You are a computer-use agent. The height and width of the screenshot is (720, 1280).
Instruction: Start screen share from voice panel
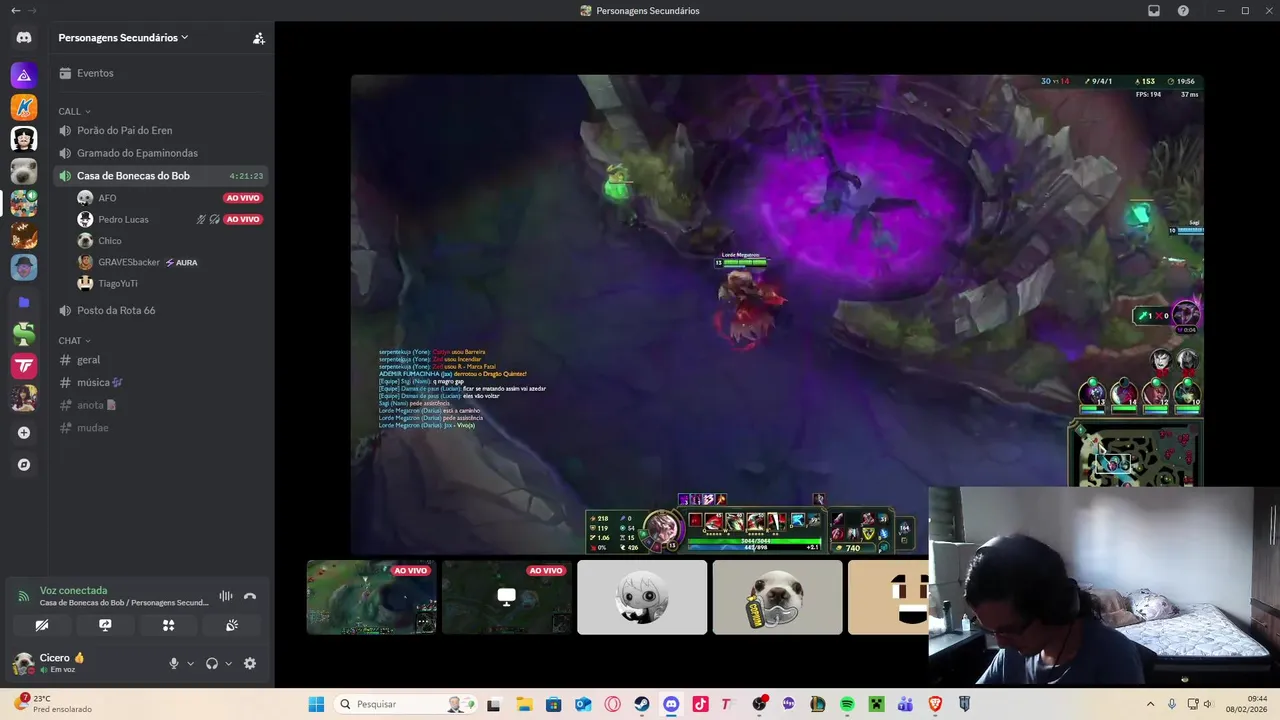pyautogui.click(x=105, y=625)
